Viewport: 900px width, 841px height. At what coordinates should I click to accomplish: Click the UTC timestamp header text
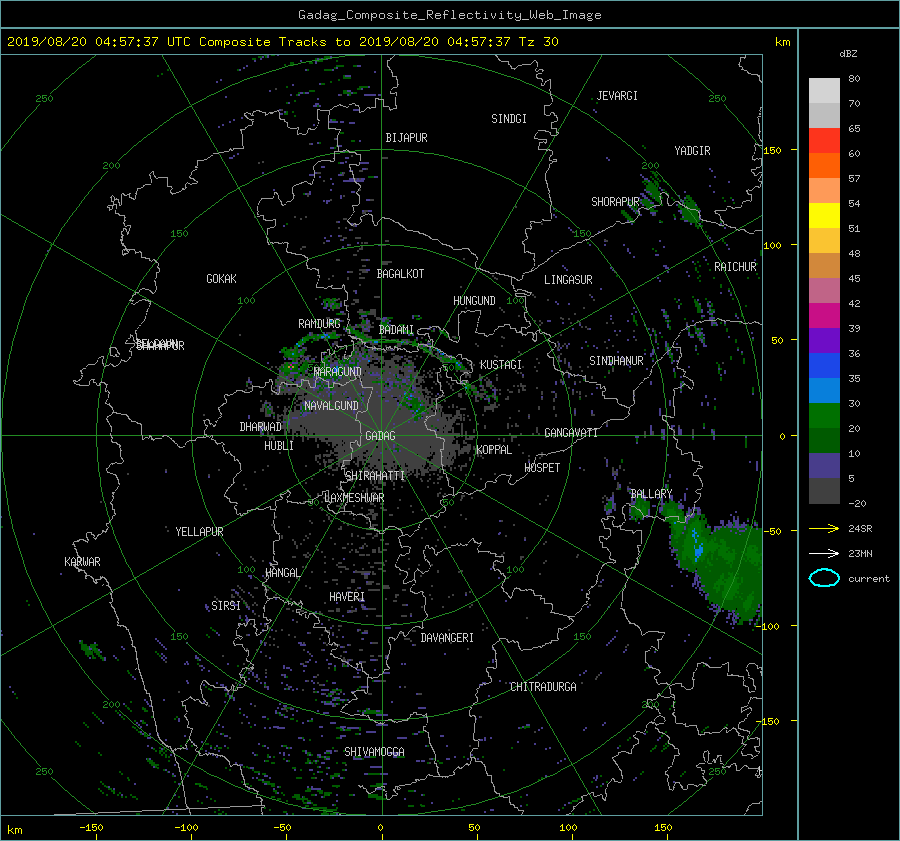[x=282, y=42]
